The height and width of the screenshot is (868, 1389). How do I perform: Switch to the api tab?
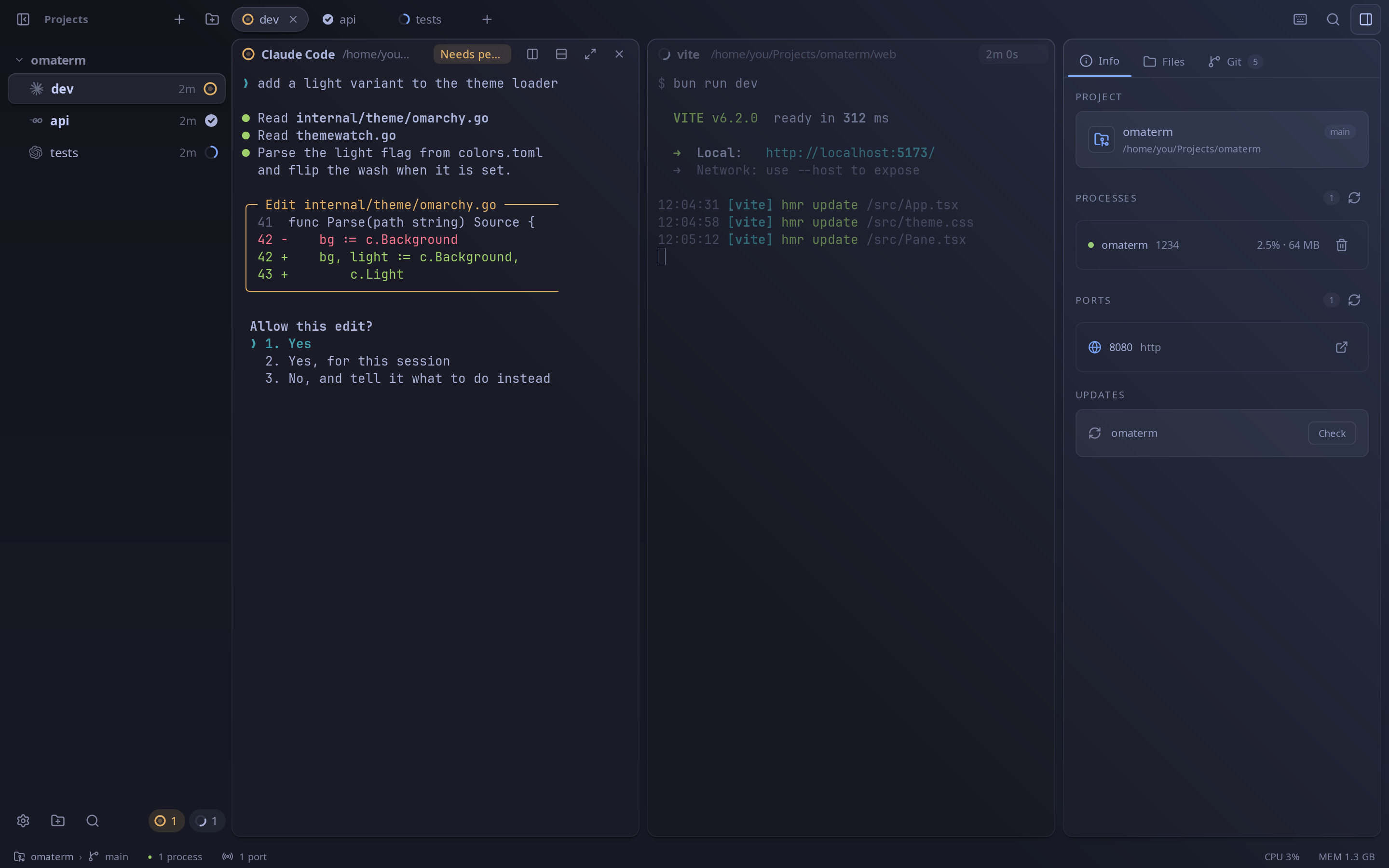339,19
